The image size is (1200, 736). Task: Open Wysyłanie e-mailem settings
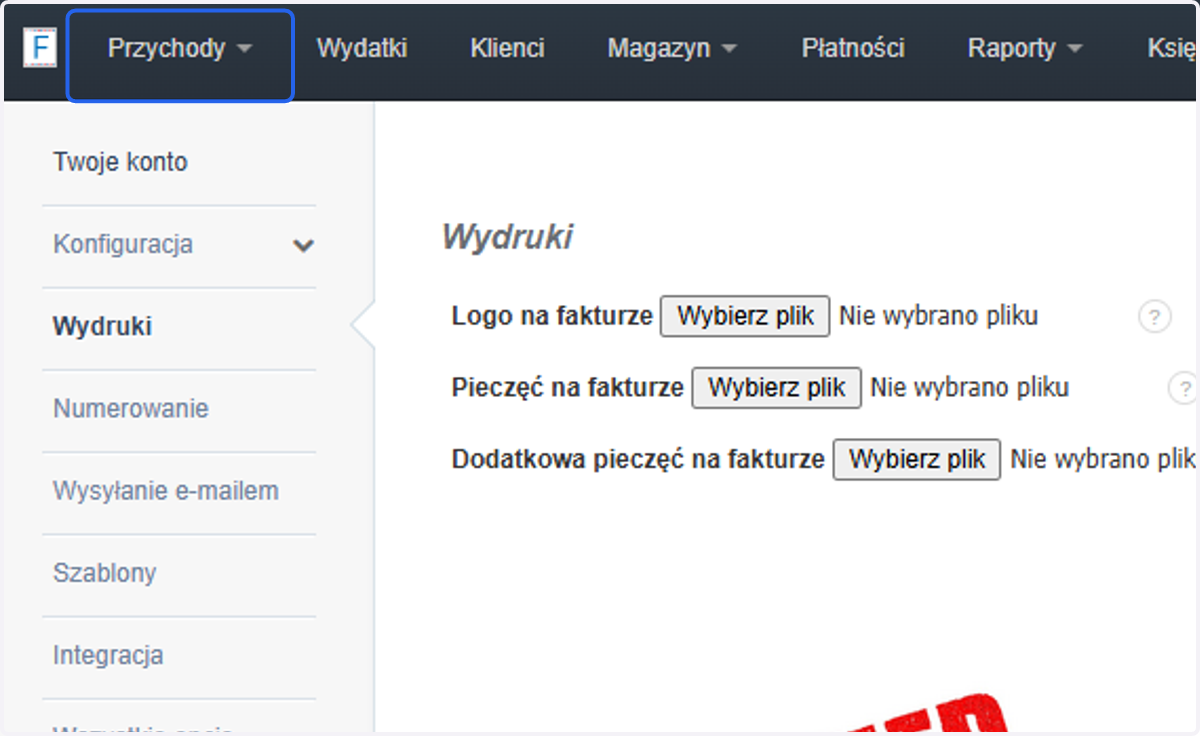(166, 491)
